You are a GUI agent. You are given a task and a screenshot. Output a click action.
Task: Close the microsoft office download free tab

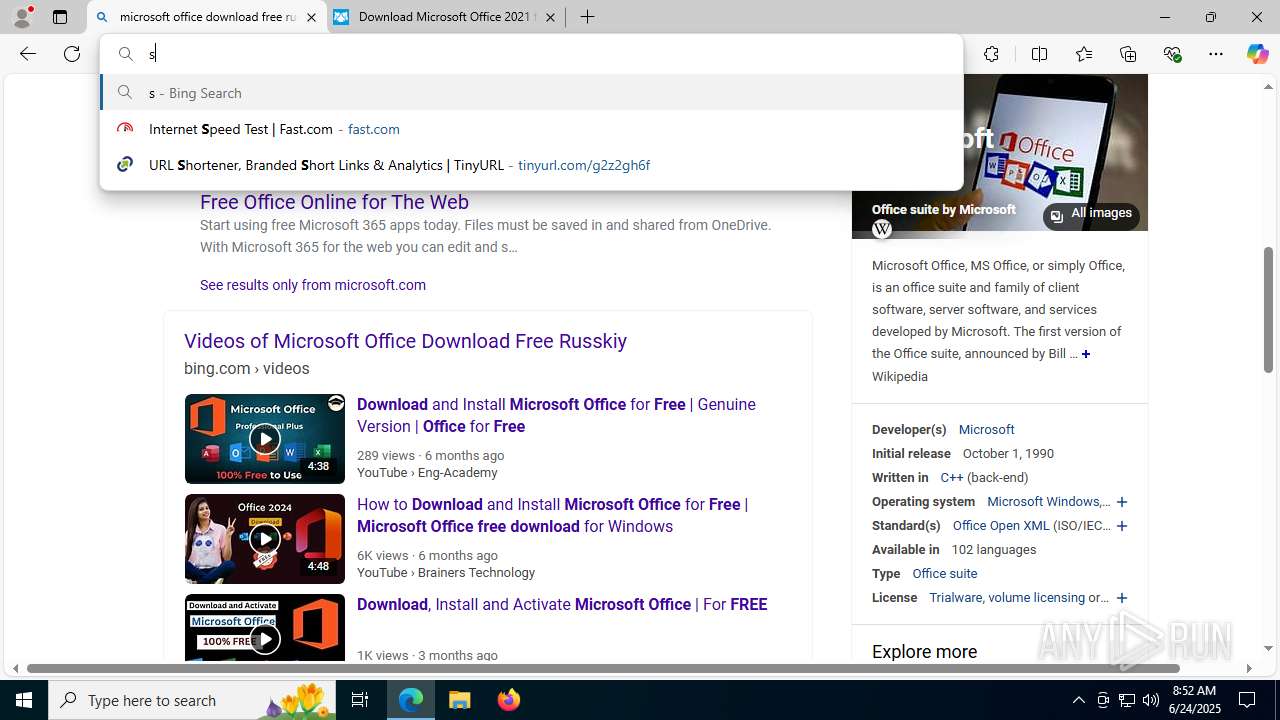point(311,17)
